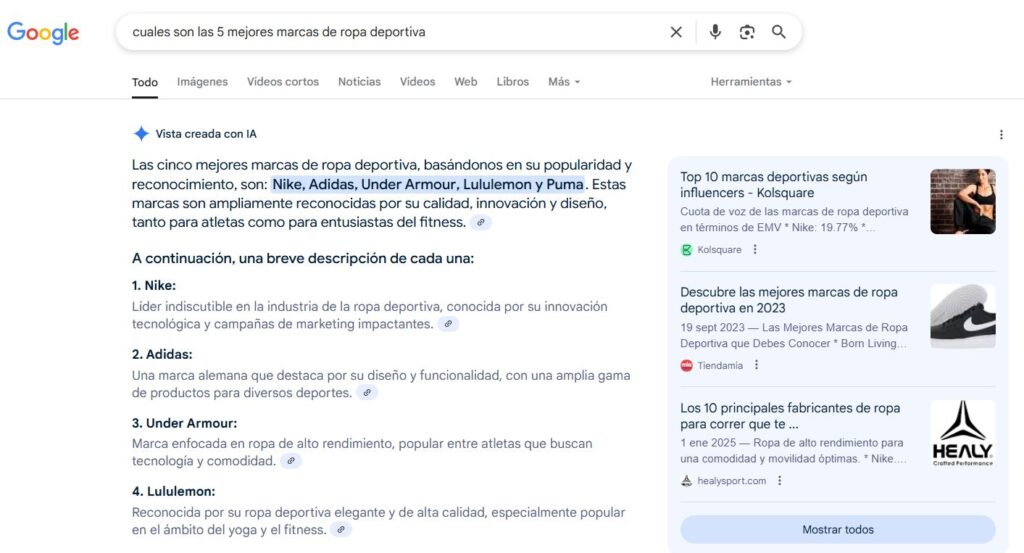The image size is (1024, 553).
Task: Select the Todo tab
Action: pyautogui.click(x=145, y=82)
